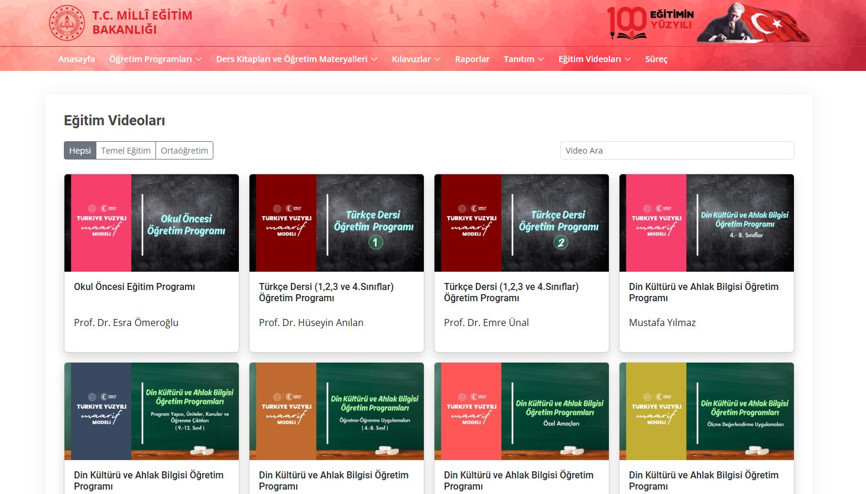Select the Hepsi filter button

tap(80, 151)
